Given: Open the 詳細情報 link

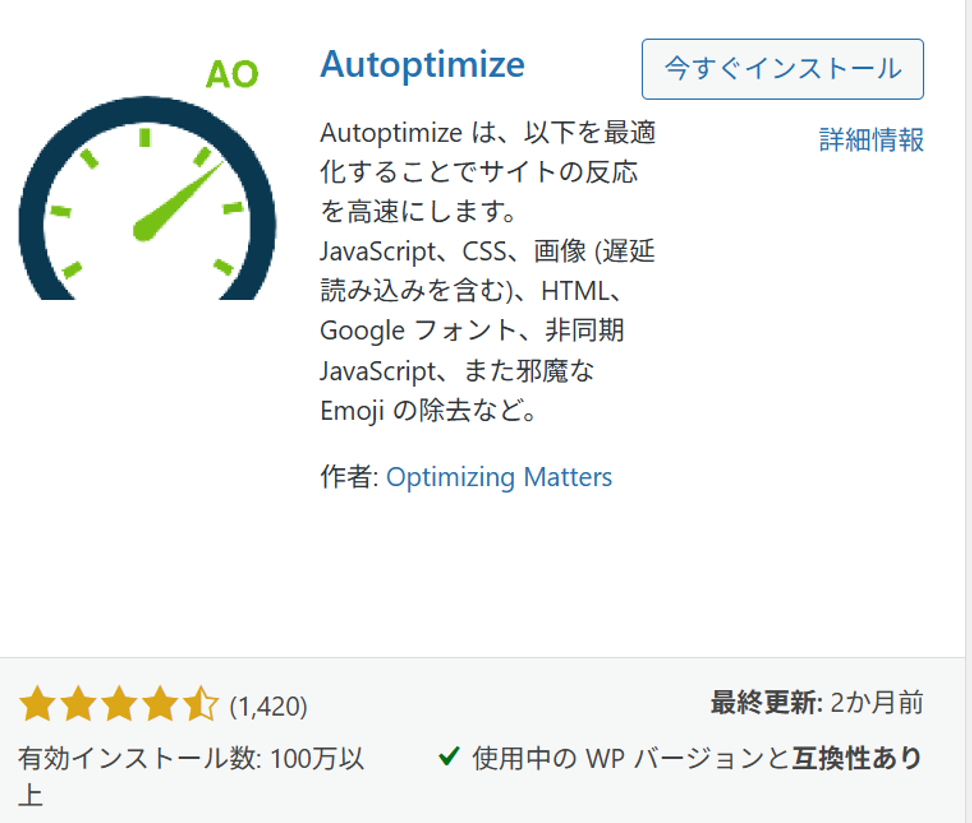Looking at the screenshot, I should (871, 139).
